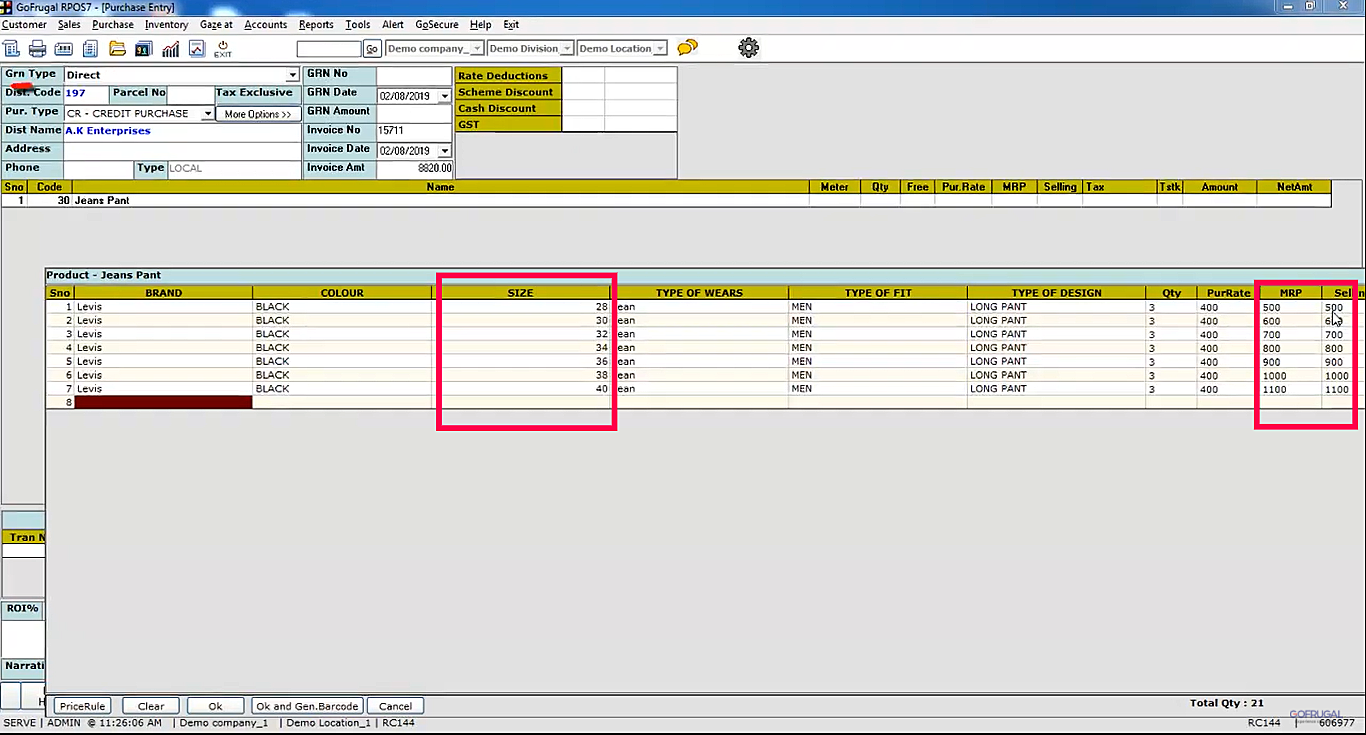Image resolution: width=1366 pixels, height=735 pixels.
Task: Open the Reports menu
Action: click(316, 24)
